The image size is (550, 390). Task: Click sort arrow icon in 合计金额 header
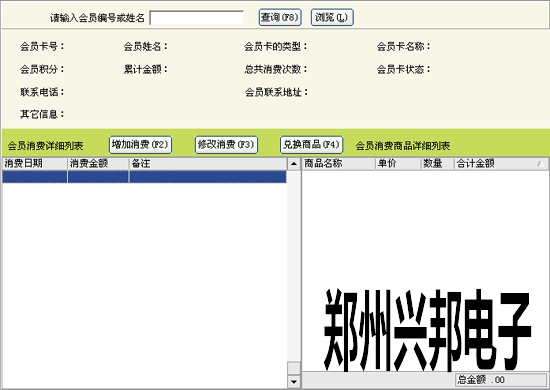click(x=540, y=164)
